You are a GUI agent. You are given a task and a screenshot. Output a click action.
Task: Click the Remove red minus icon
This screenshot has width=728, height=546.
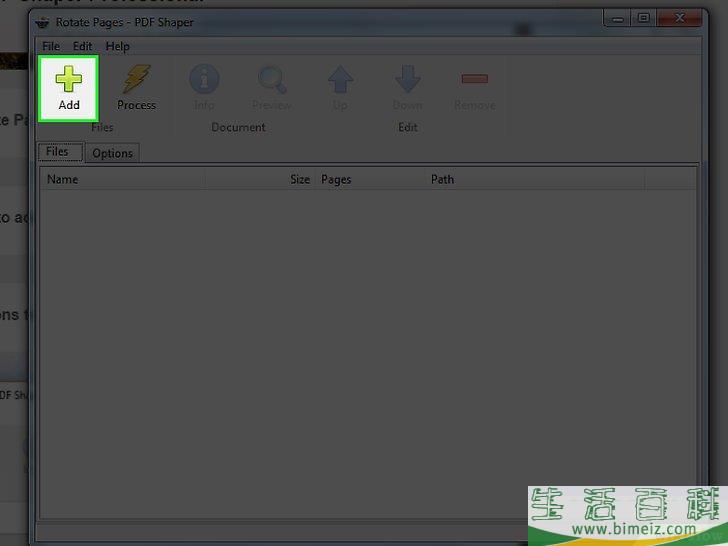[474, 79]
